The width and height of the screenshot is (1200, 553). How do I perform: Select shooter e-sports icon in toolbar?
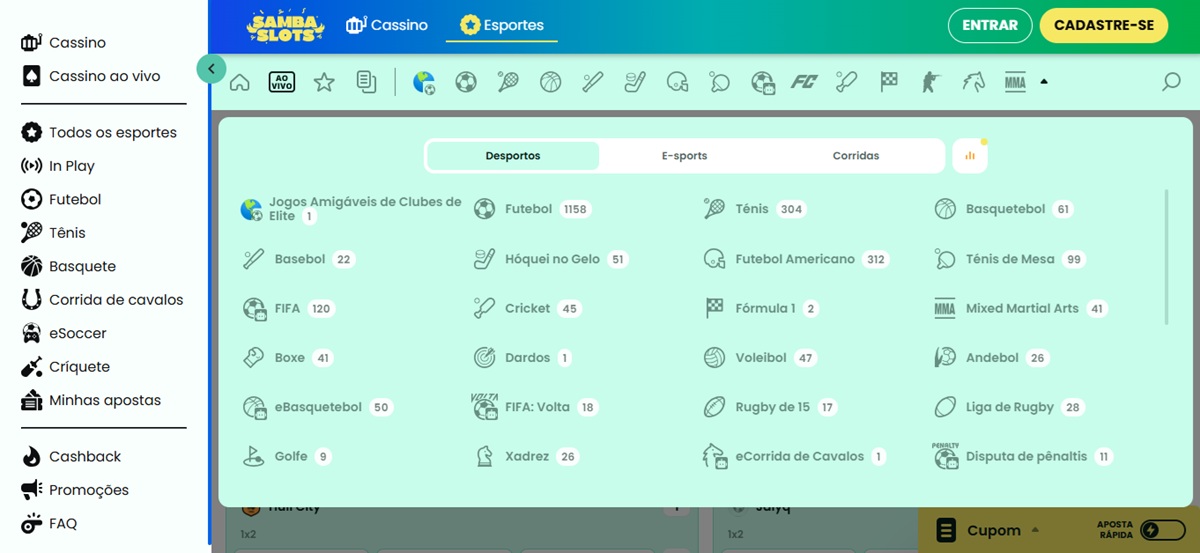point(931,82)
